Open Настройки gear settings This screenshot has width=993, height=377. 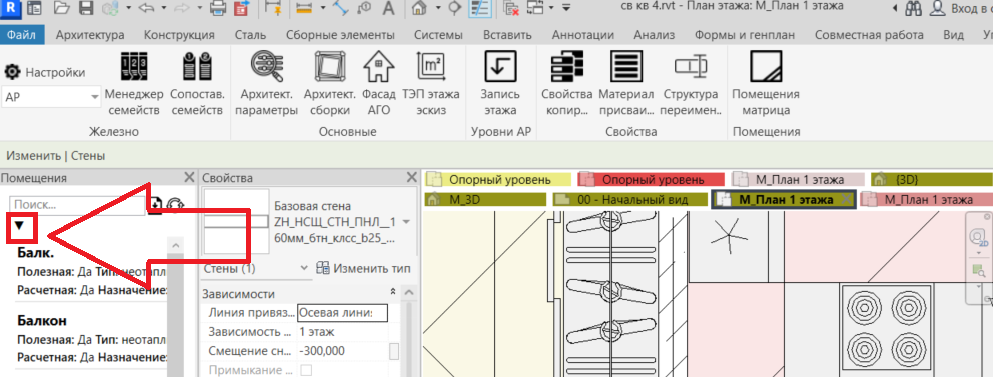coord(45,72)
